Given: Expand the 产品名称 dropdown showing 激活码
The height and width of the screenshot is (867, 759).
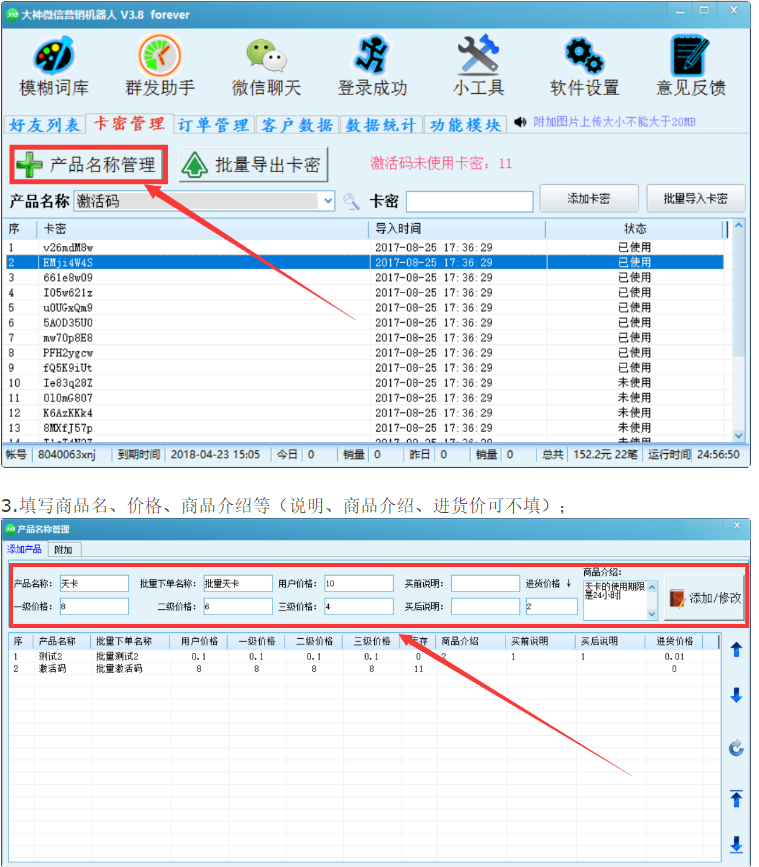Looking at the screenshot, I should coord(328,201).
